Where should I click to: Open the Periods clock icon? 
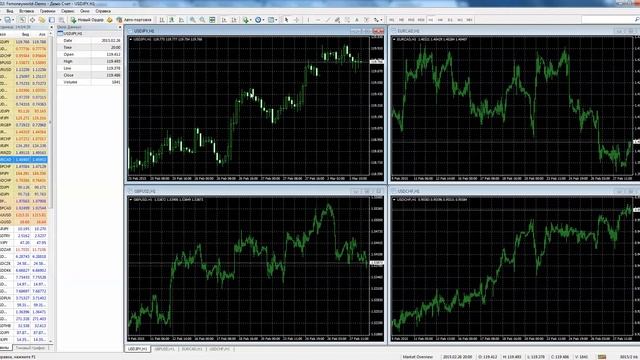coord(258,20)
